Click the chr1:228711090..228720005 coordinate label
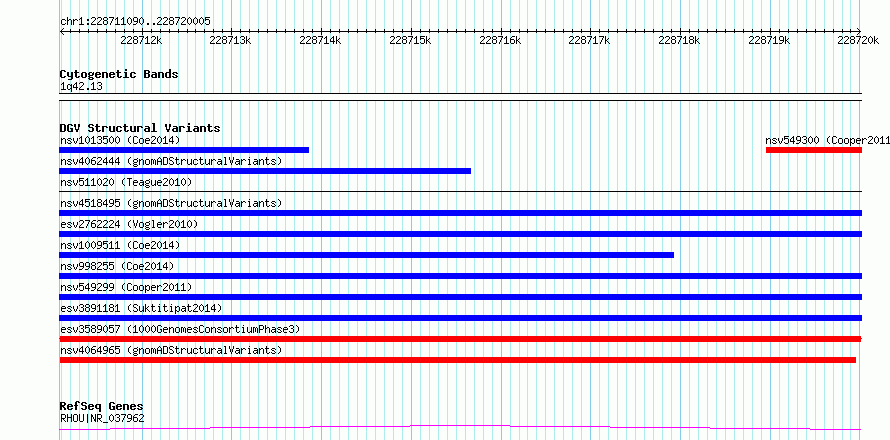 pos(135,22)
